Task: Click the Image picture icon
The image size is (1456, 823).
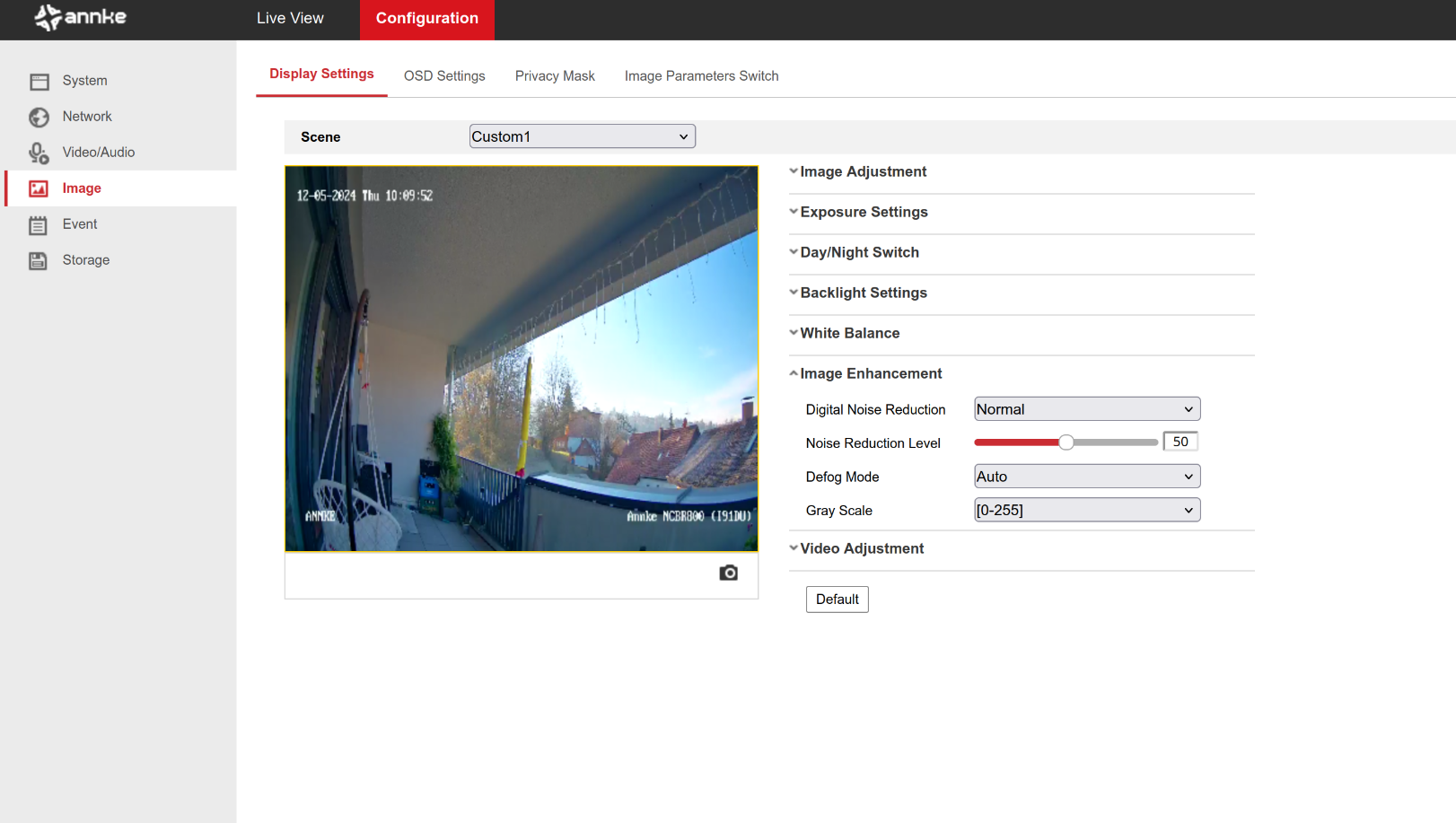Action: [x=39, y=188]
